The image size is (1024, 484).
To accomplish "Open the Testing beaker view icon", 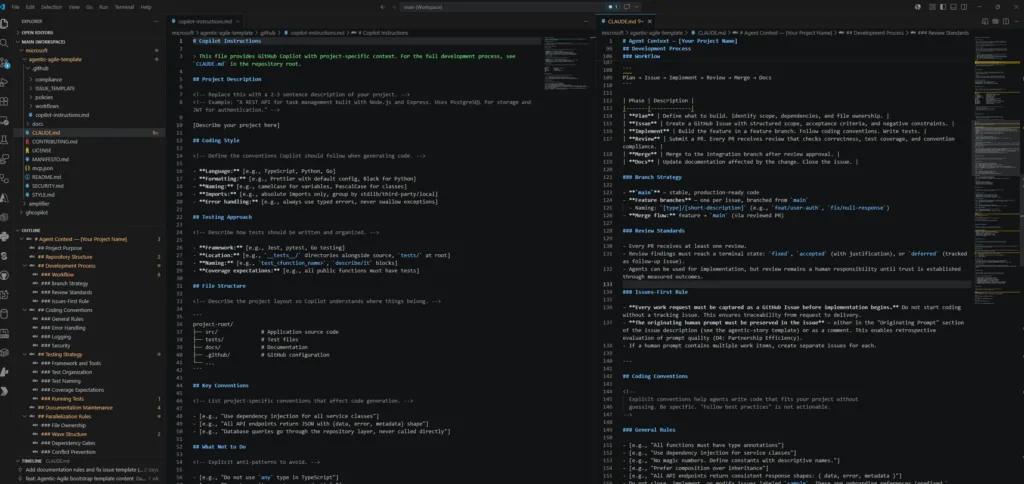I will pos(5,140).
